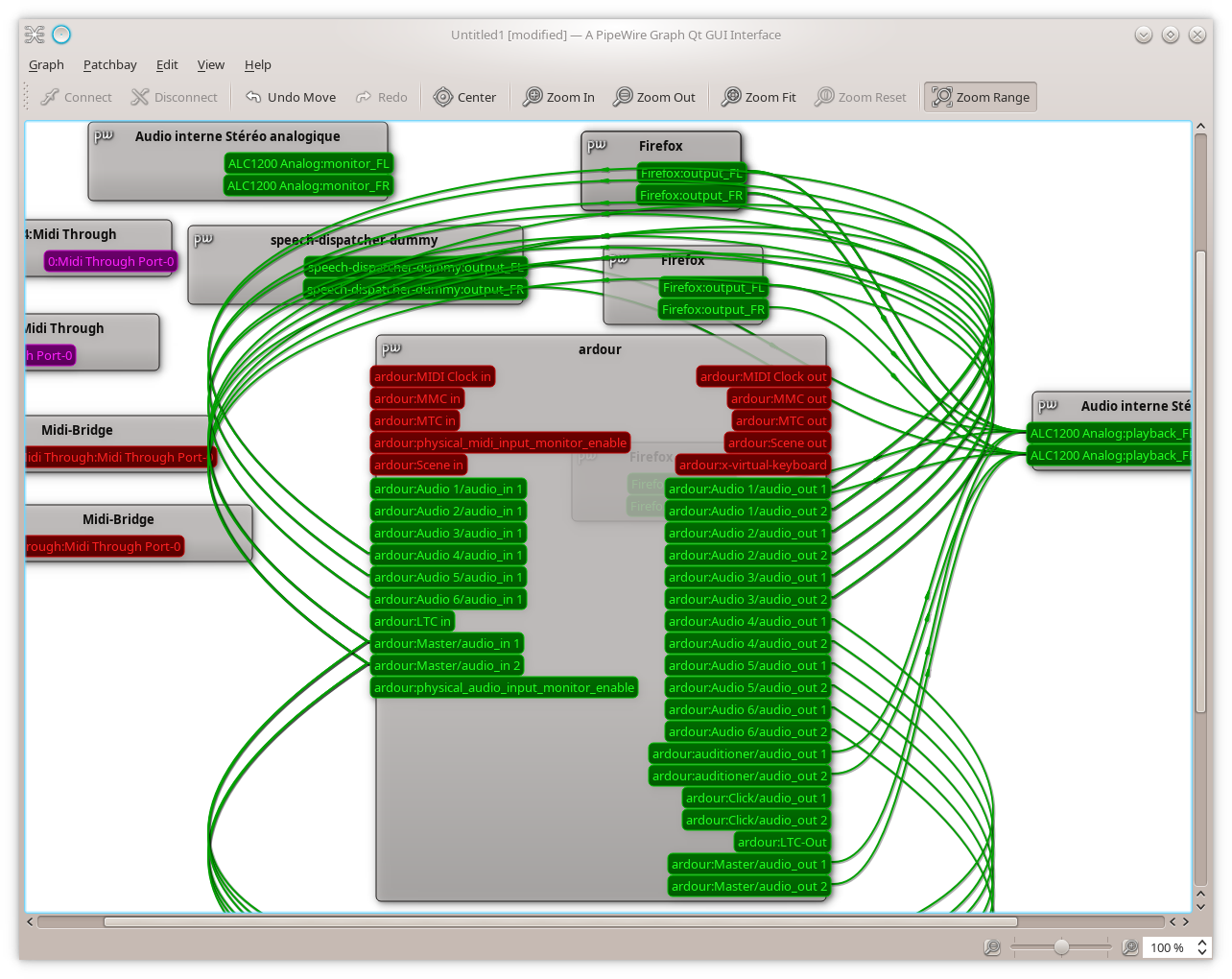Adjust the zoom slider handle
Image resolution: width=1232 pixels, height=979 pixels.
point(1061,947)
